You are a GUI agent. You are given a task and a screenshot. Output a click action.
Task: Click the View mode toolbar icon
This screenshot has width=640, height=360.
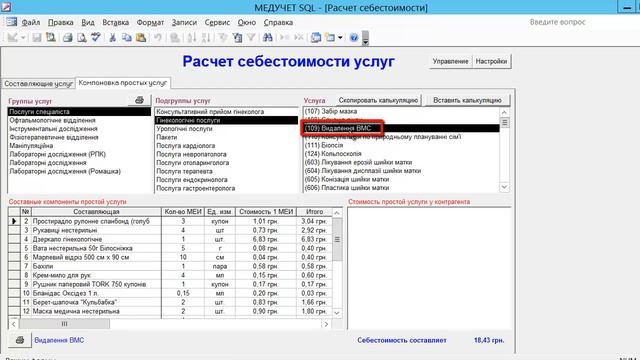pos(12,38)
